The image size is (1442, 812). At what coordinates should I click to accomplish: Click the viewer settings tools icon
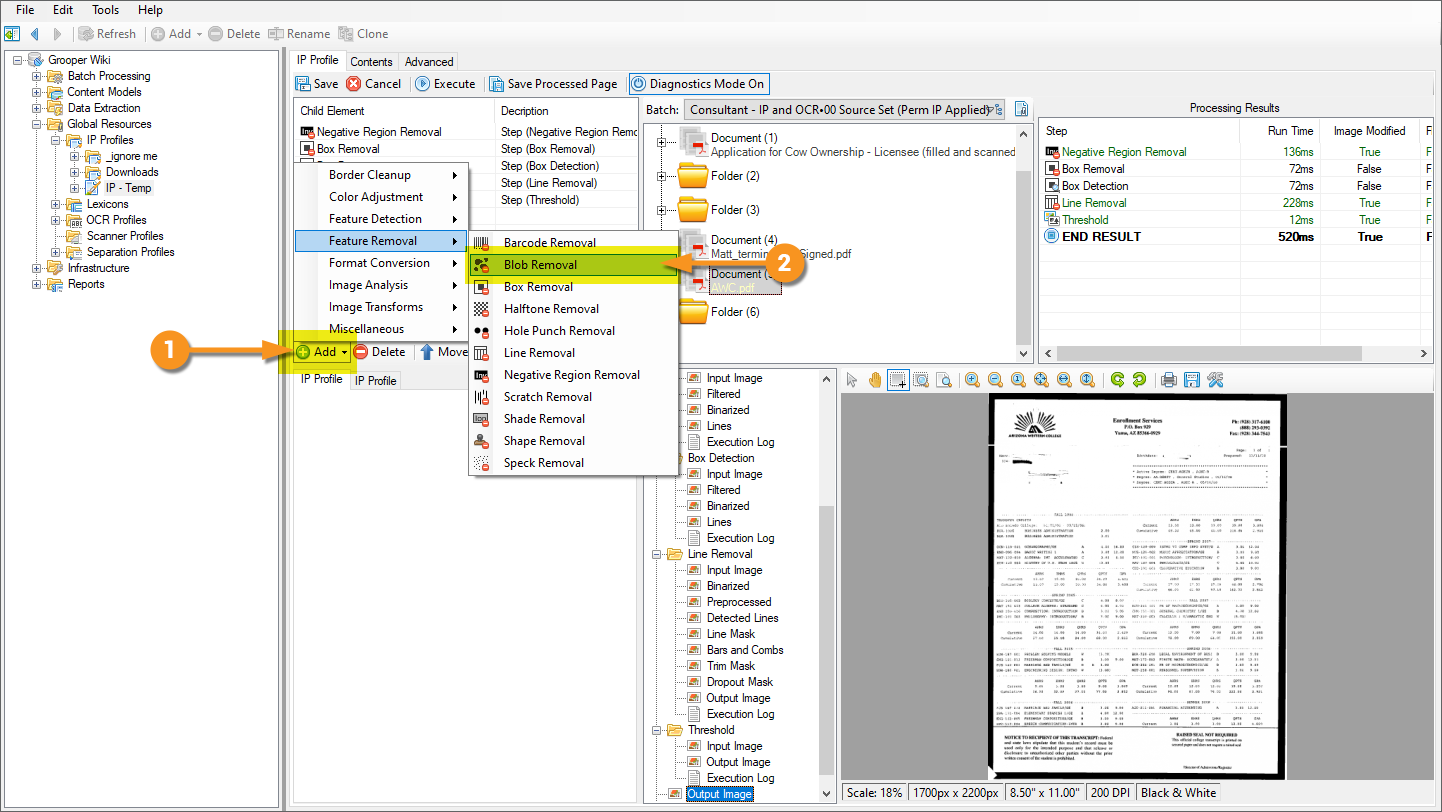(1215, 380)
